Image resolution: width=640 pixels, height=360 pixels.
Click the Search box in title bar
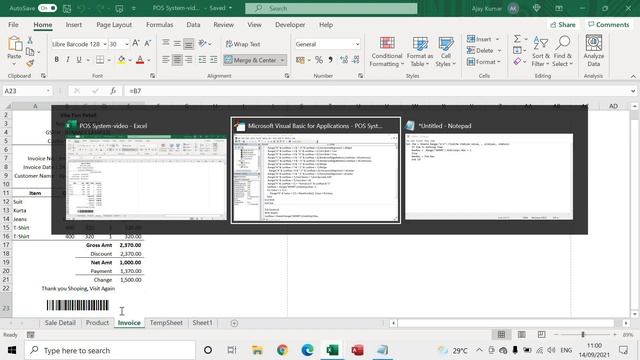(x=331, y=8)
